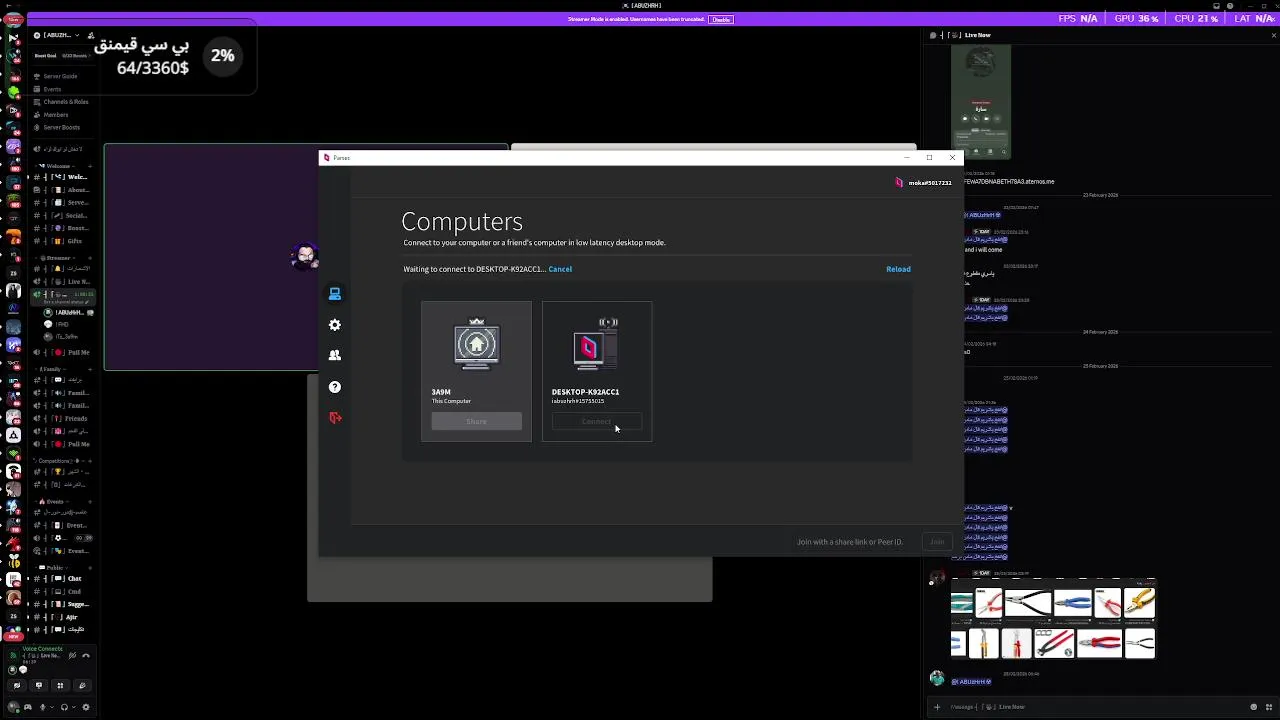This screenshot has height=720, width=1280.
Task: Click Disable in the Streamer Mode banner
Action: pos(720,19)
